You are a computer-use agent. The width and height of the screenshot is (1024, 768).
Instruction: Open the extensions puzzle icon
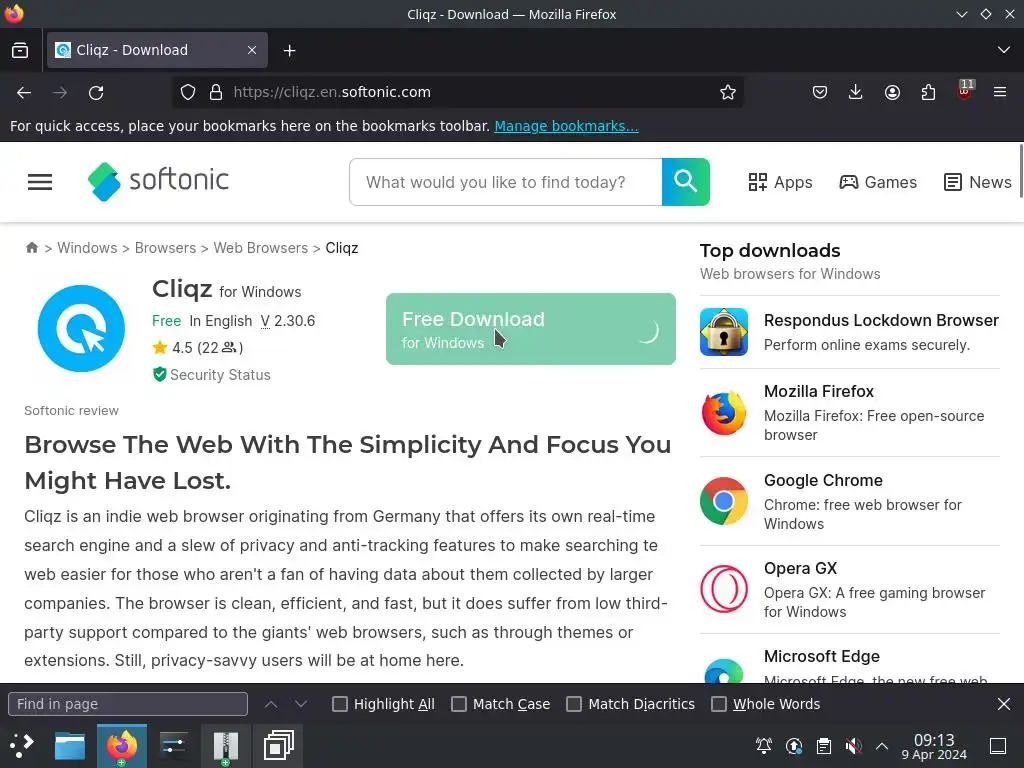[928, 93]
